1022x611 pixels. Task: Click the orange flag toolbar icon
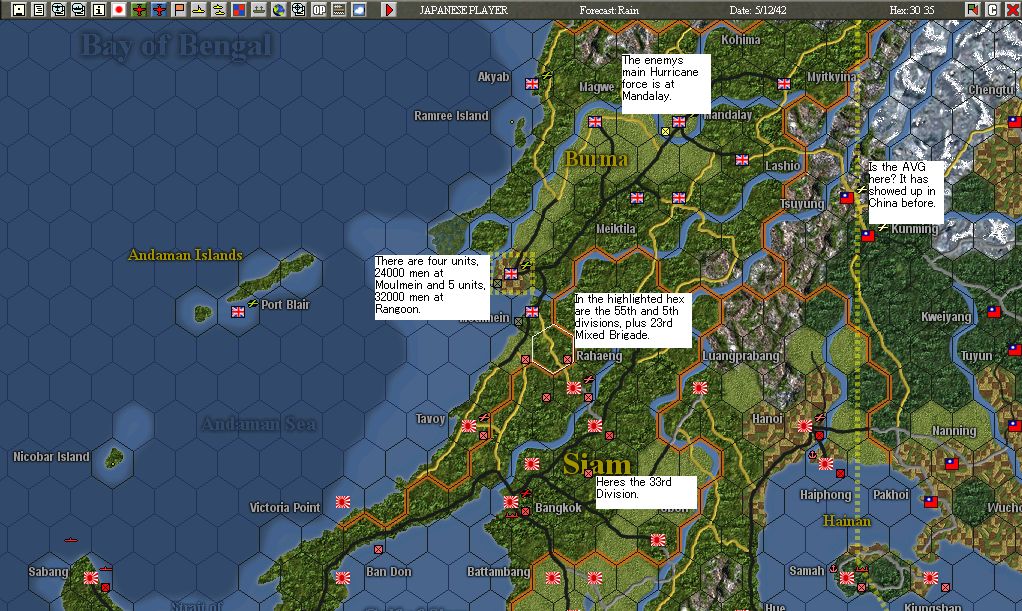coord(179,10)
